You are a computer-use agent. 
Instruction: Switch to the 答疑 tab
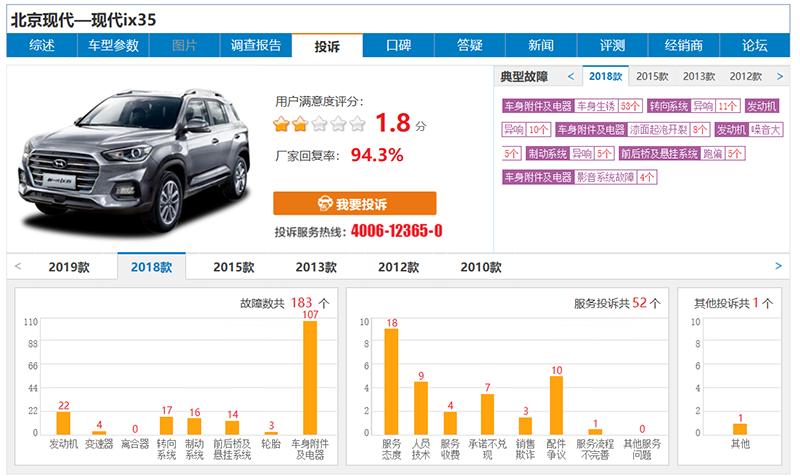pyautogui.click(x=470, y=45)
